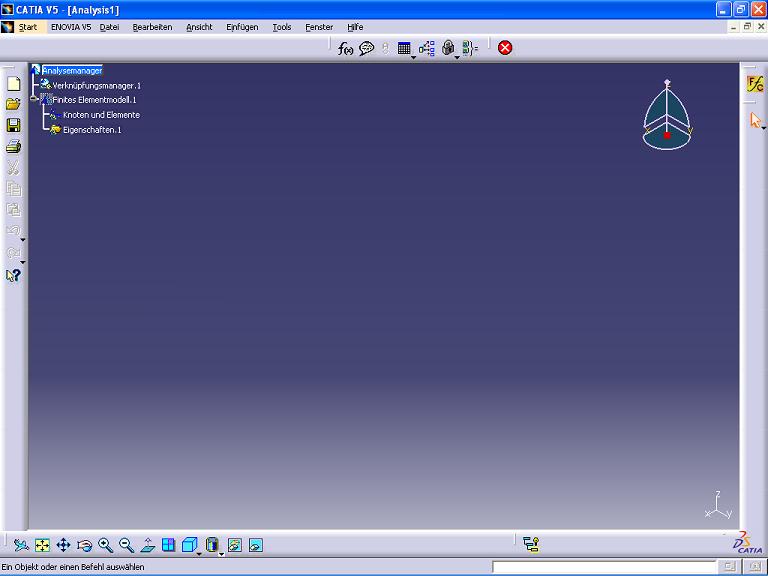Open the Undo history dropdown arrow
This screenshot has width=768, height=576.
click(23, 240)
